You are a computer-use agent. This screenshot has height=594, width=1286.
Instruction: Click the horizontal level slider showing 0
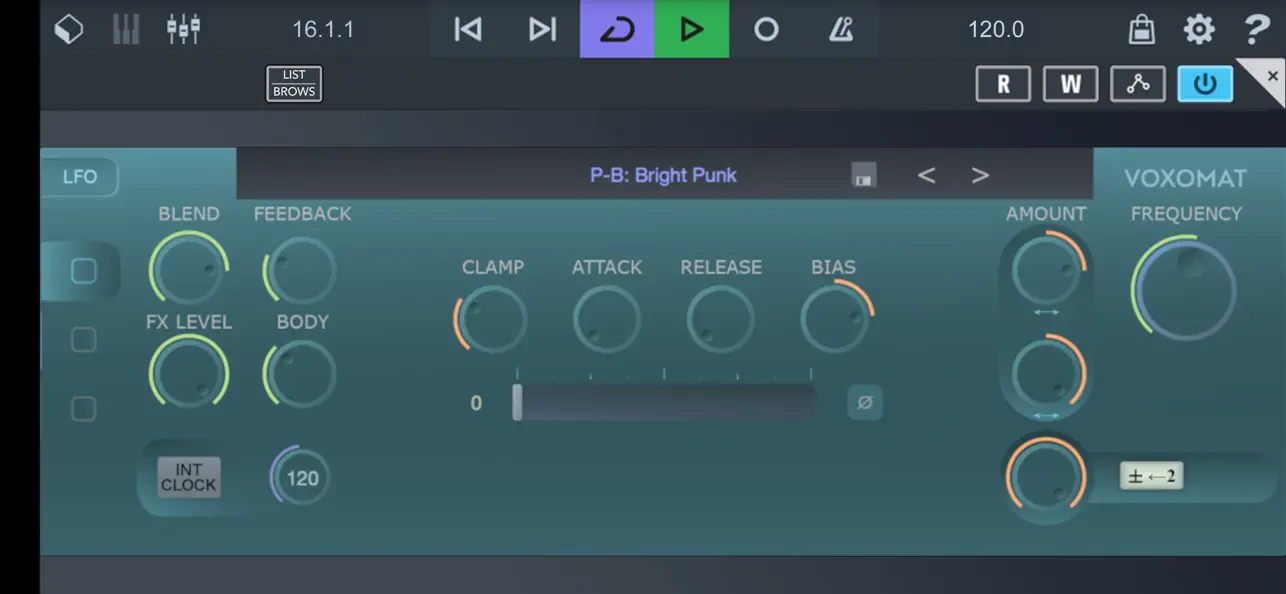tap(664, 401)
